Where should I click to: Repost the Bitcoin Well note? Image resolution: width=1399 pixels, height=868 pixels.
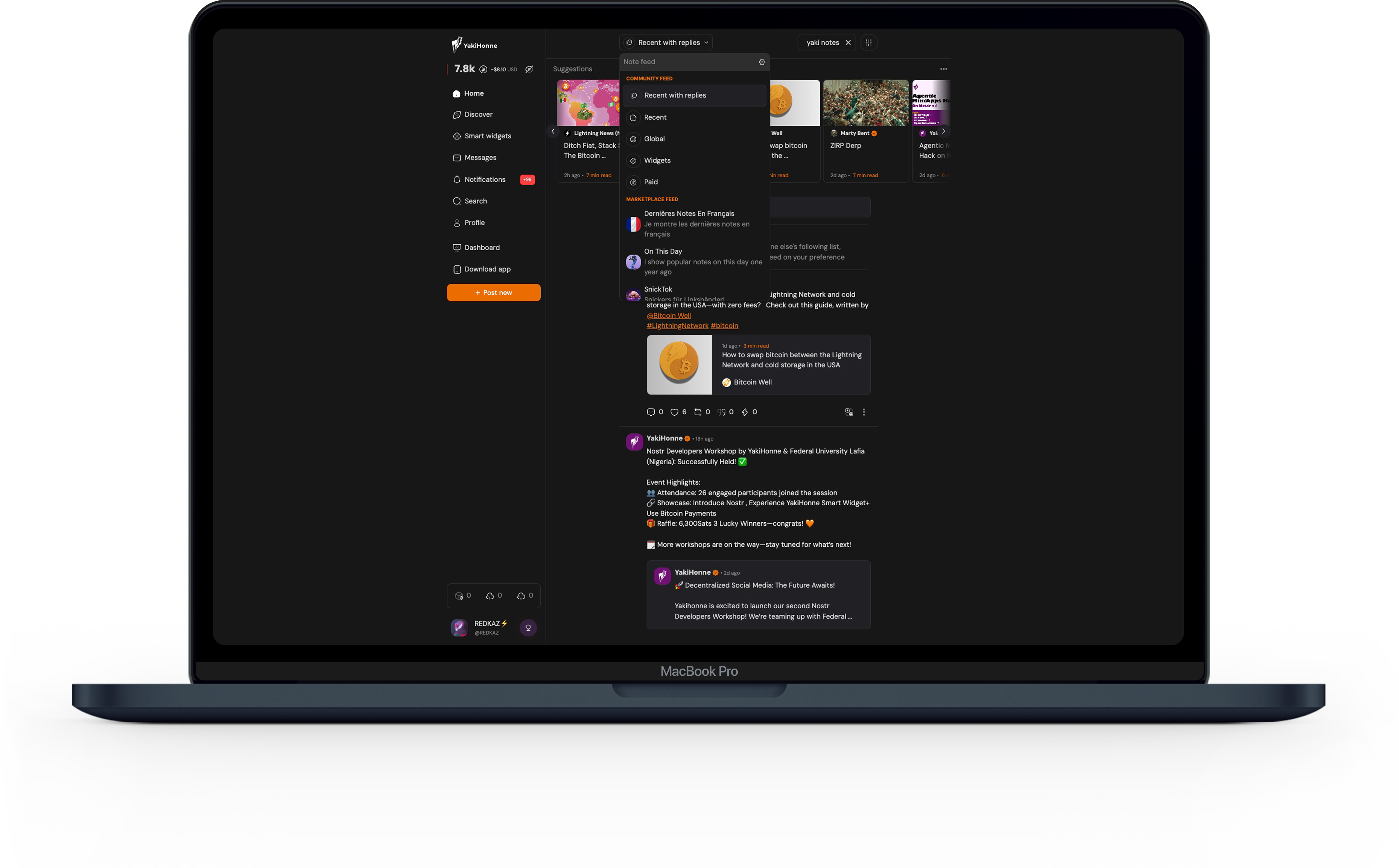point(698,412)
